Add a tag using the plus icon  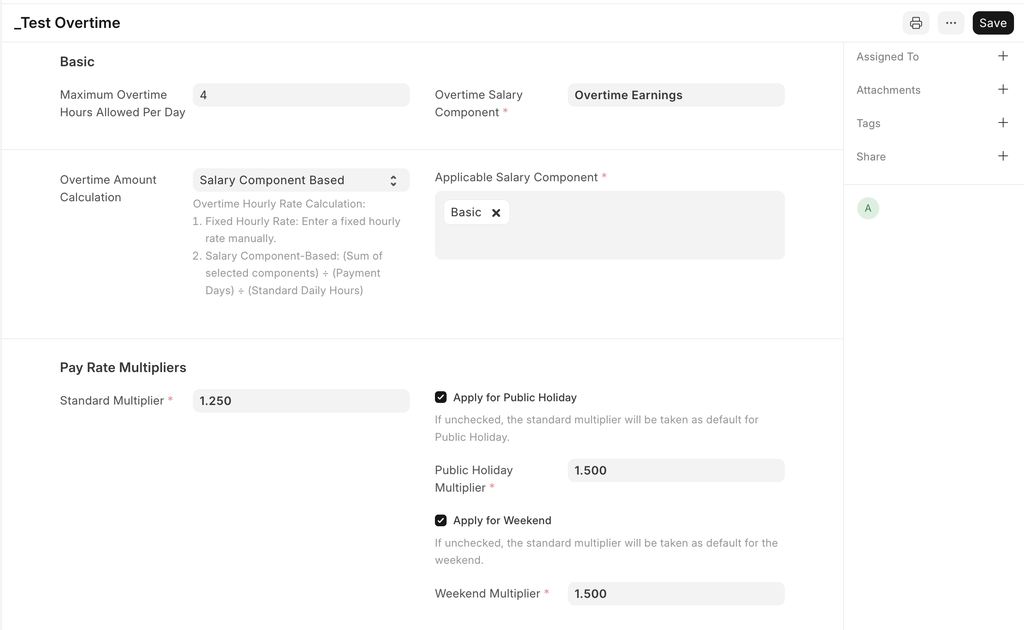click(1003, 123)
